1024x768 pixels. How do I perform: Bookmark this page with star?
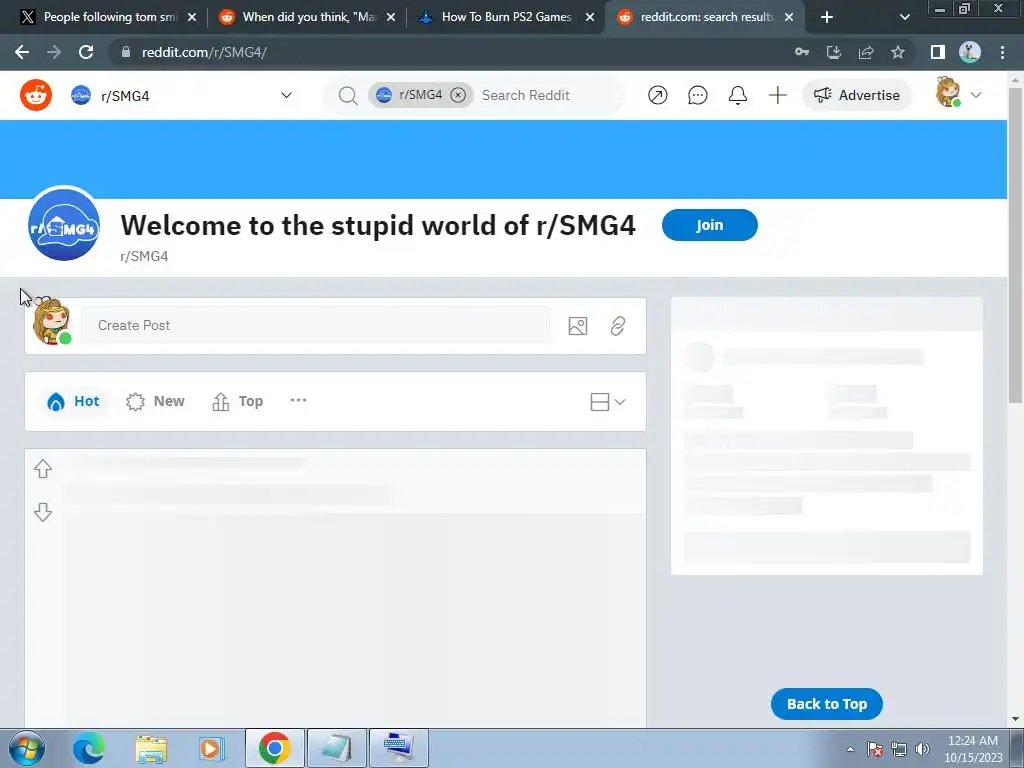pyautogui.click(x=898, y=52)
